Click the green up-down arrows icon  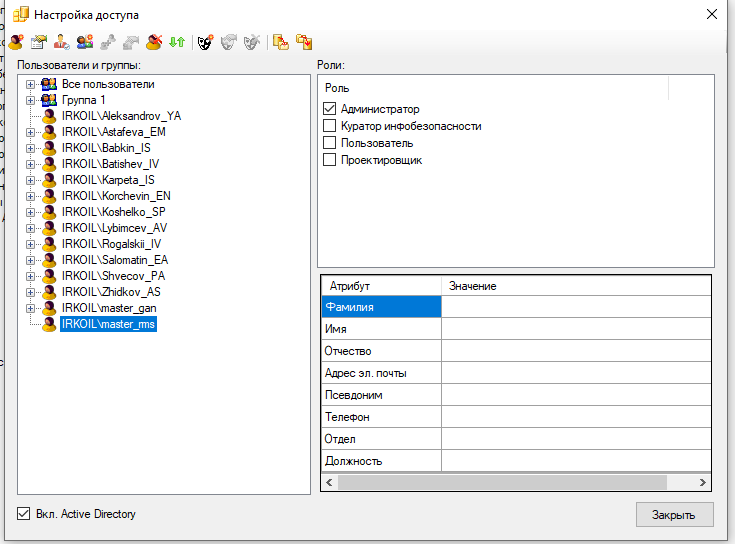click(x=177, y=42)
